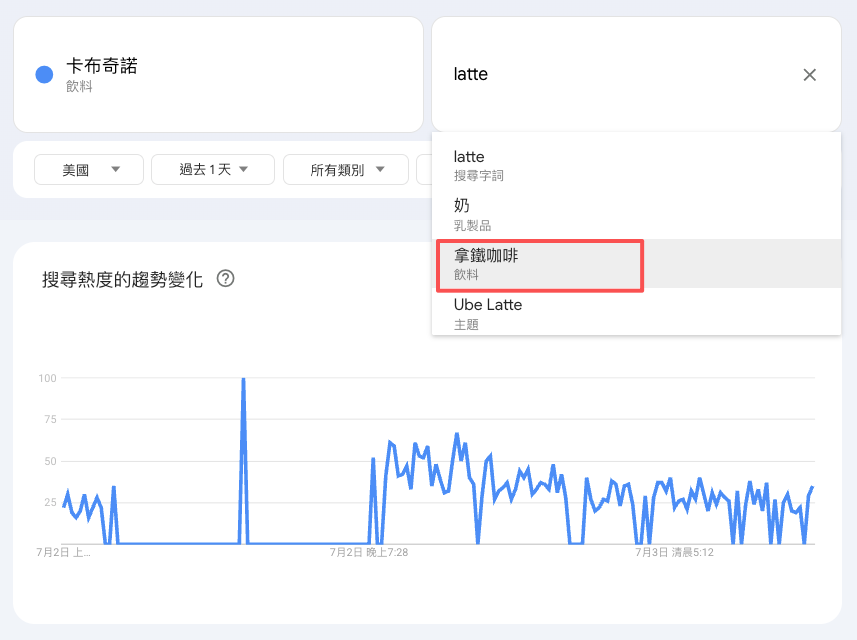Click the 卡布奇諾 term card
857x640 pixels.
[x=218, y=74]
